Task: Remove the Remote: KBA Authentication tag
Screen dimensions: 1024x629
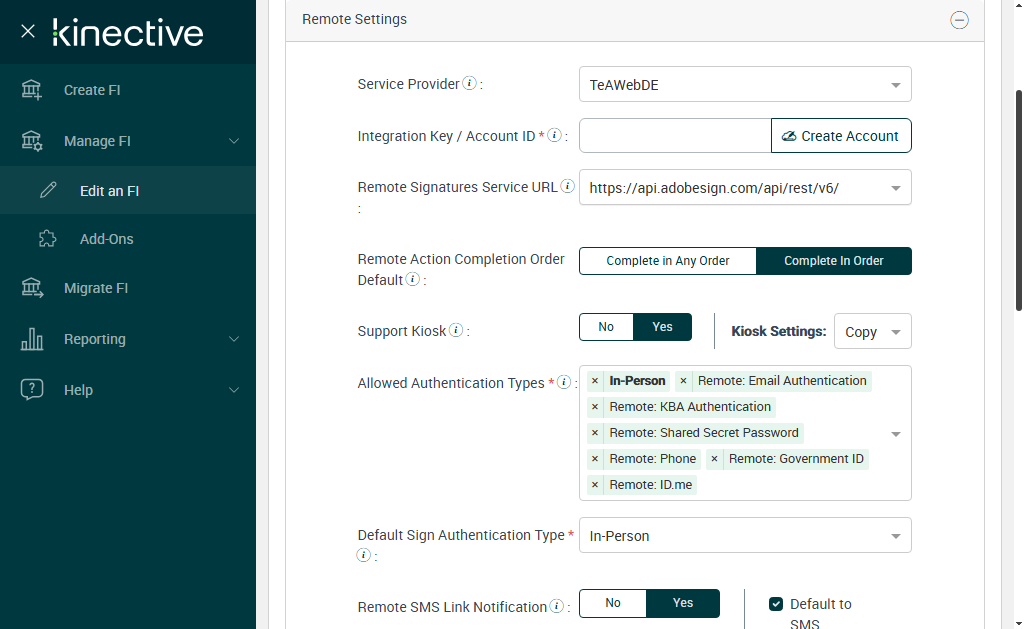Action: 595,407
